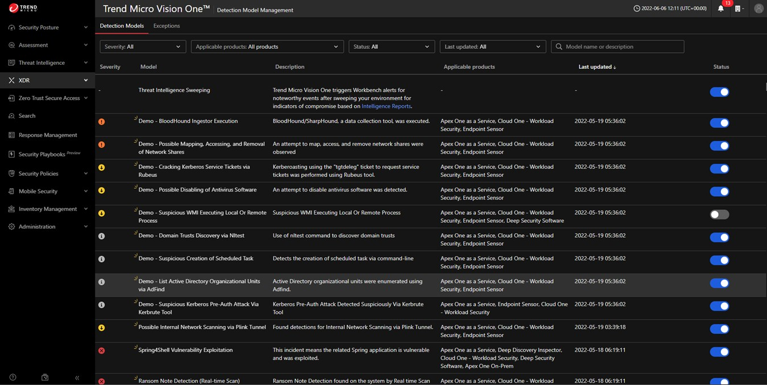Viewport: 767px width, 385px height.
Task: Sort by the Last updated column header
Action: tap(597, 67)
